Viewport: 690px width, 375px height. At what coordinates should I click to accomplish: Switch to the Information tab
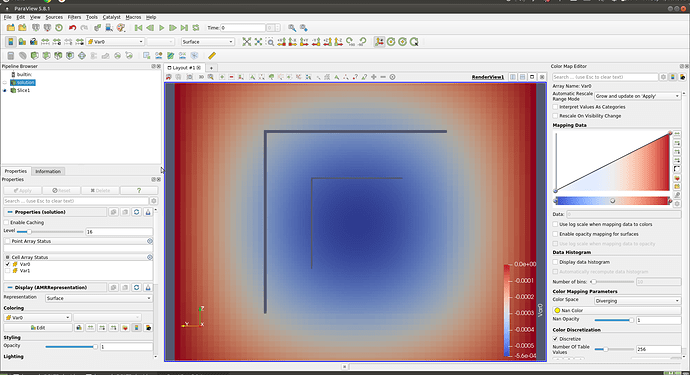48,171
